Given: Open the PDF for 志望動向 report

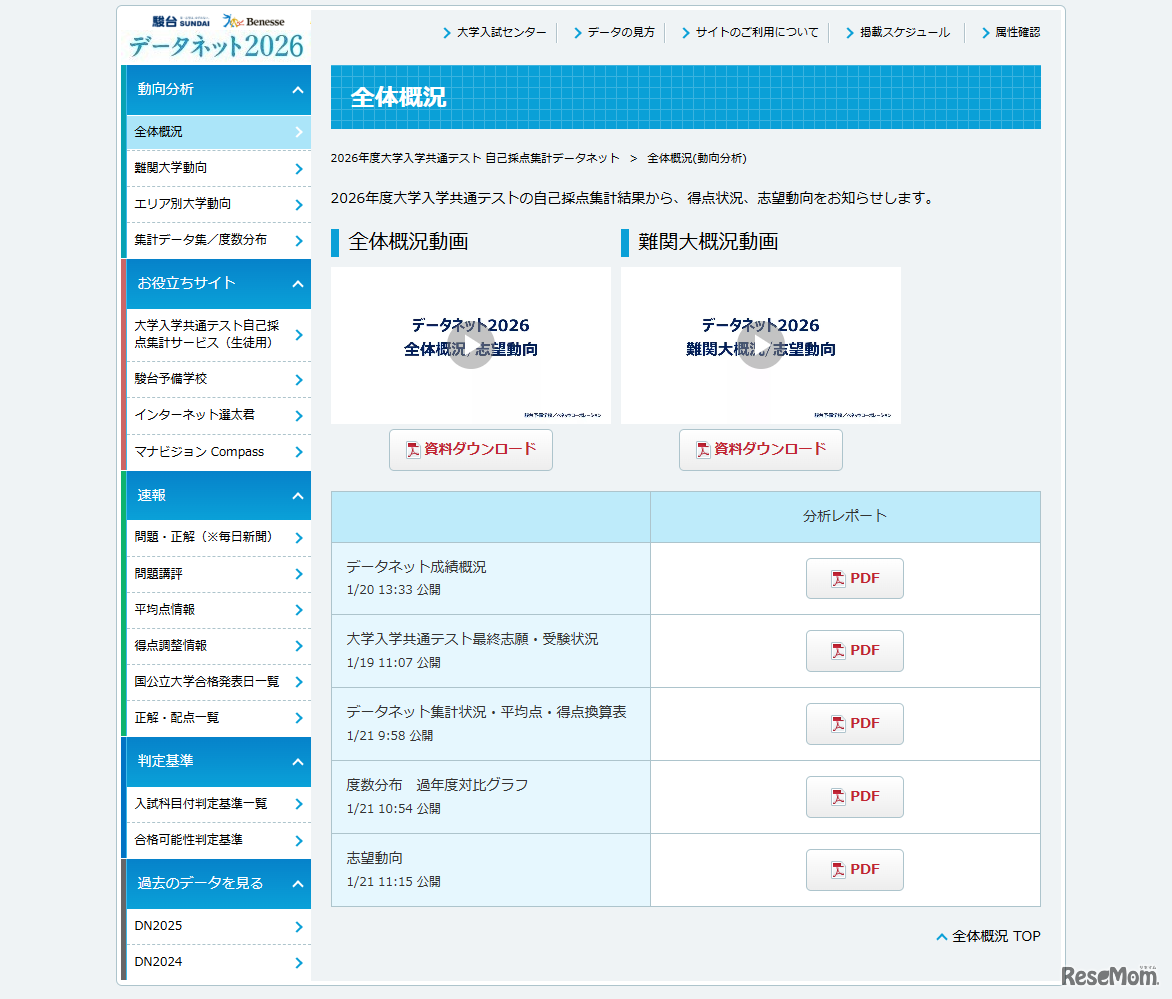Looking at the screenshot, I should point(854,869).
